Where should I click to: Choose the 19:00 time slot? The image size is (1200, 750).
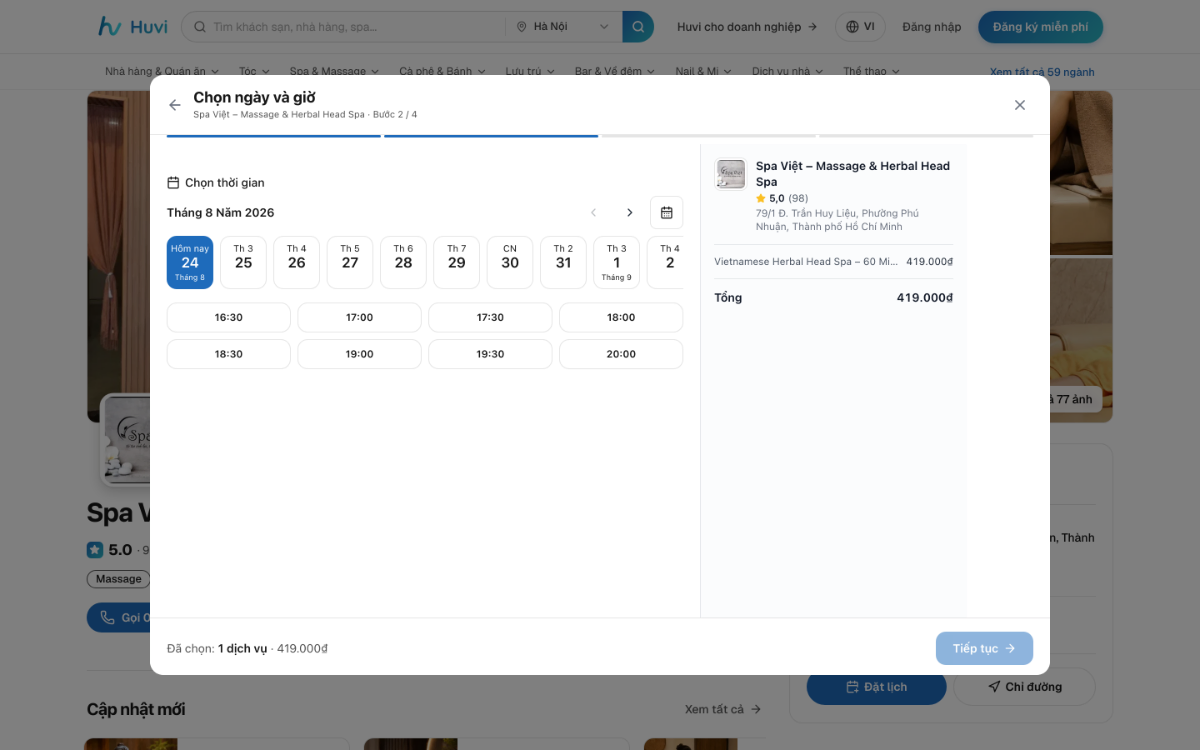(x=360, y=354)
